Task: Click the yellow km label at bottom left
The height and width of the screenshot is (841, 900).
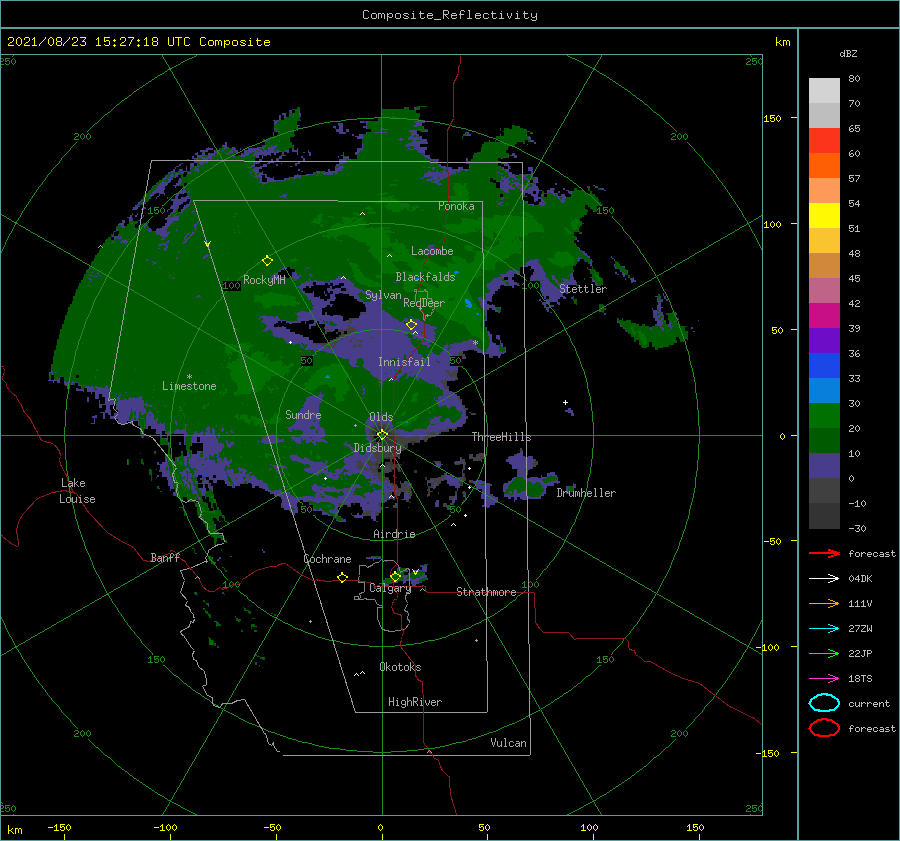Action: pyautogui.click(x=14, y=830)
